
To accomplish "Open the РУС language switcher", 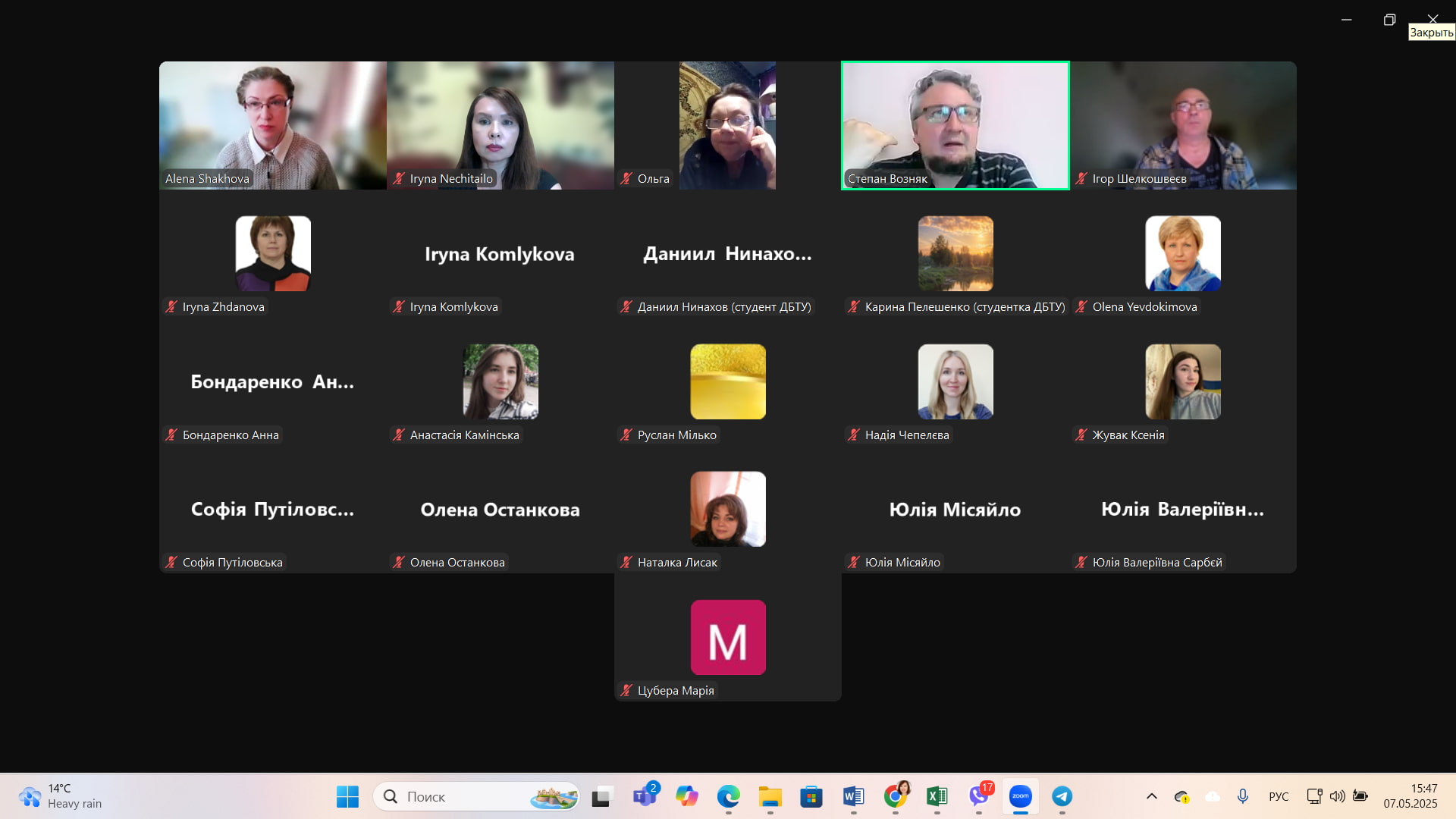I will 1279,796.
